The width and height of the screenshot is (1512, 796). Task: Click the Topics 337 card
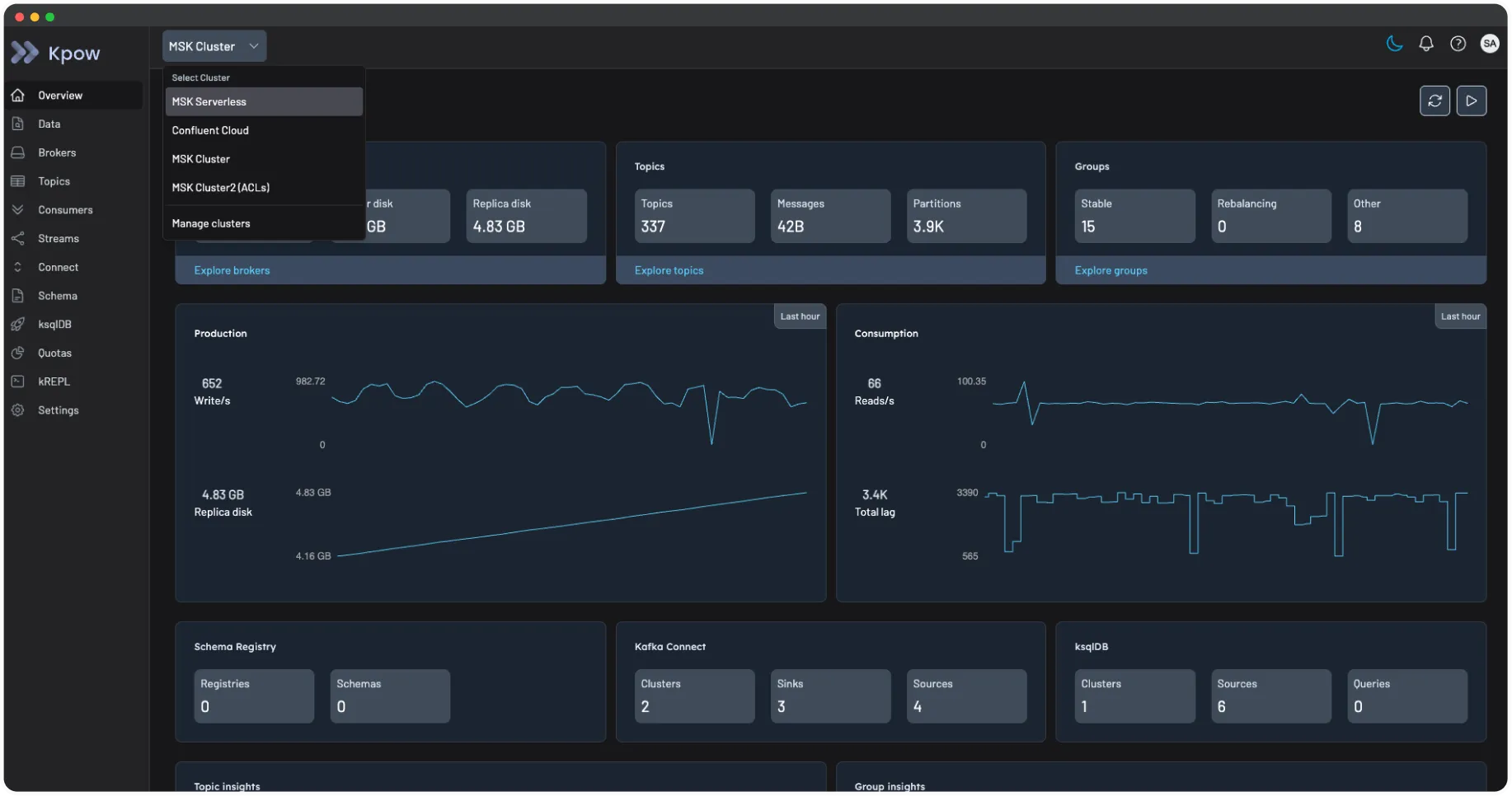click(694, 216)
